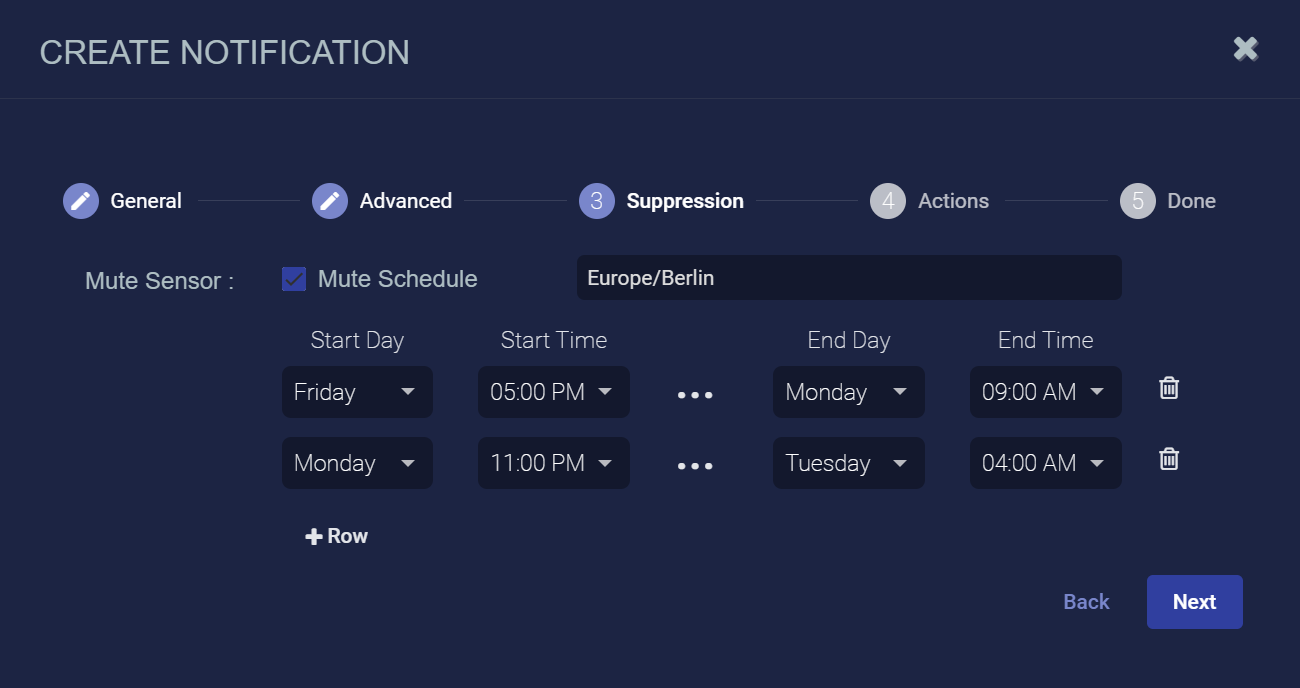
Task: Open the 05:00 PM start time dropdown
Action: [x=553, y=392]
